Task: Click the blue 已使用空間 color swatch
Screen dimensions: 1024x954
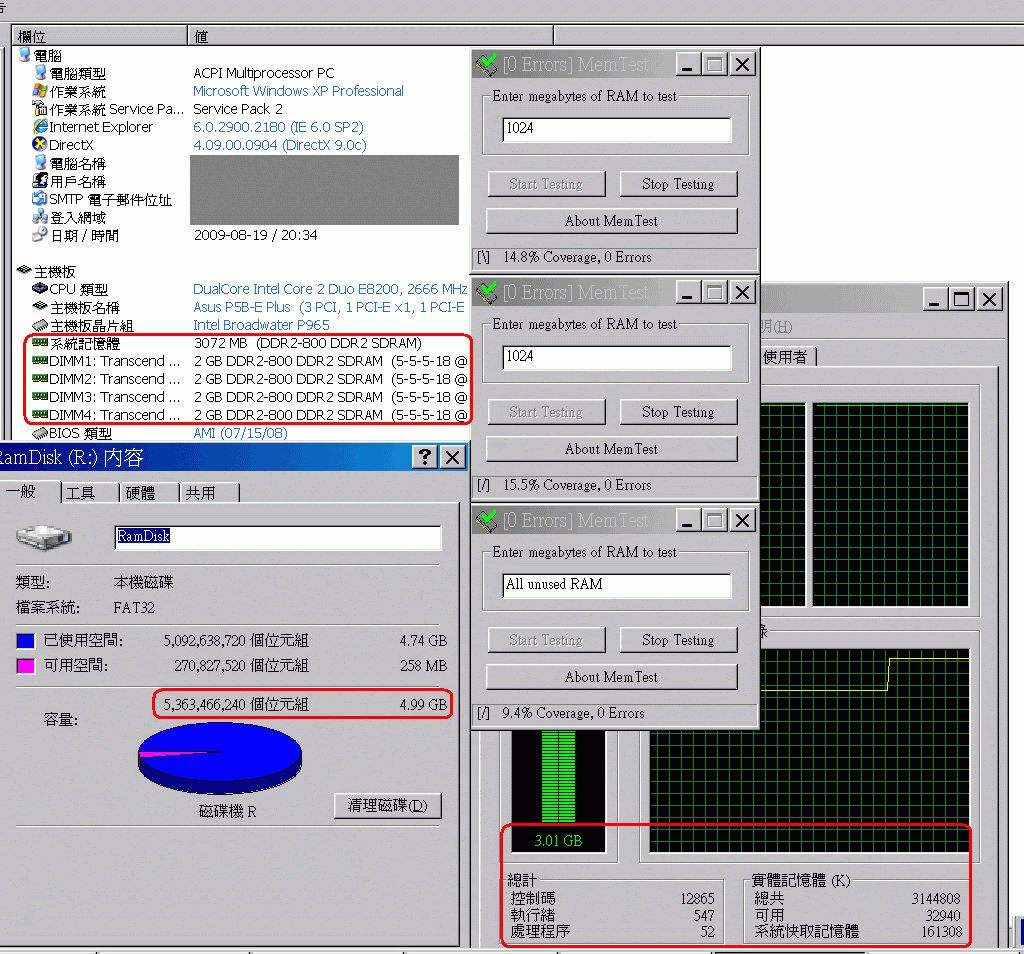Action: pyautogui.click(x=25, y=641)
